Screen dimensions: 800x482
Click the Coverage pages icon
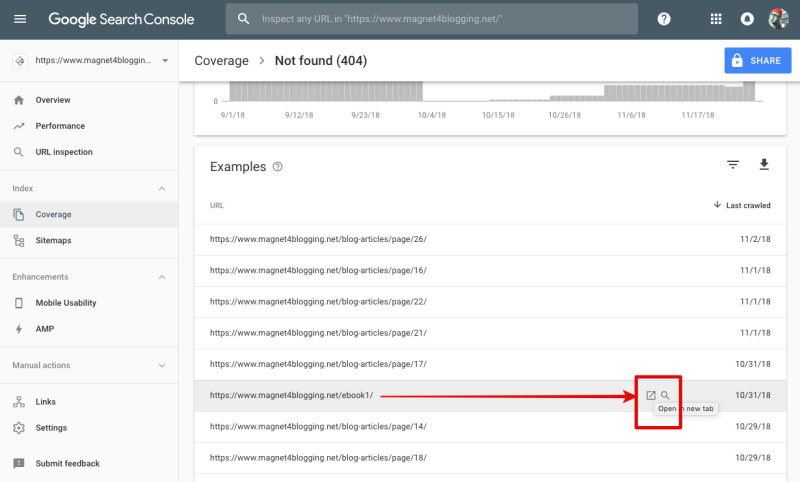click(x=19, y=215)
